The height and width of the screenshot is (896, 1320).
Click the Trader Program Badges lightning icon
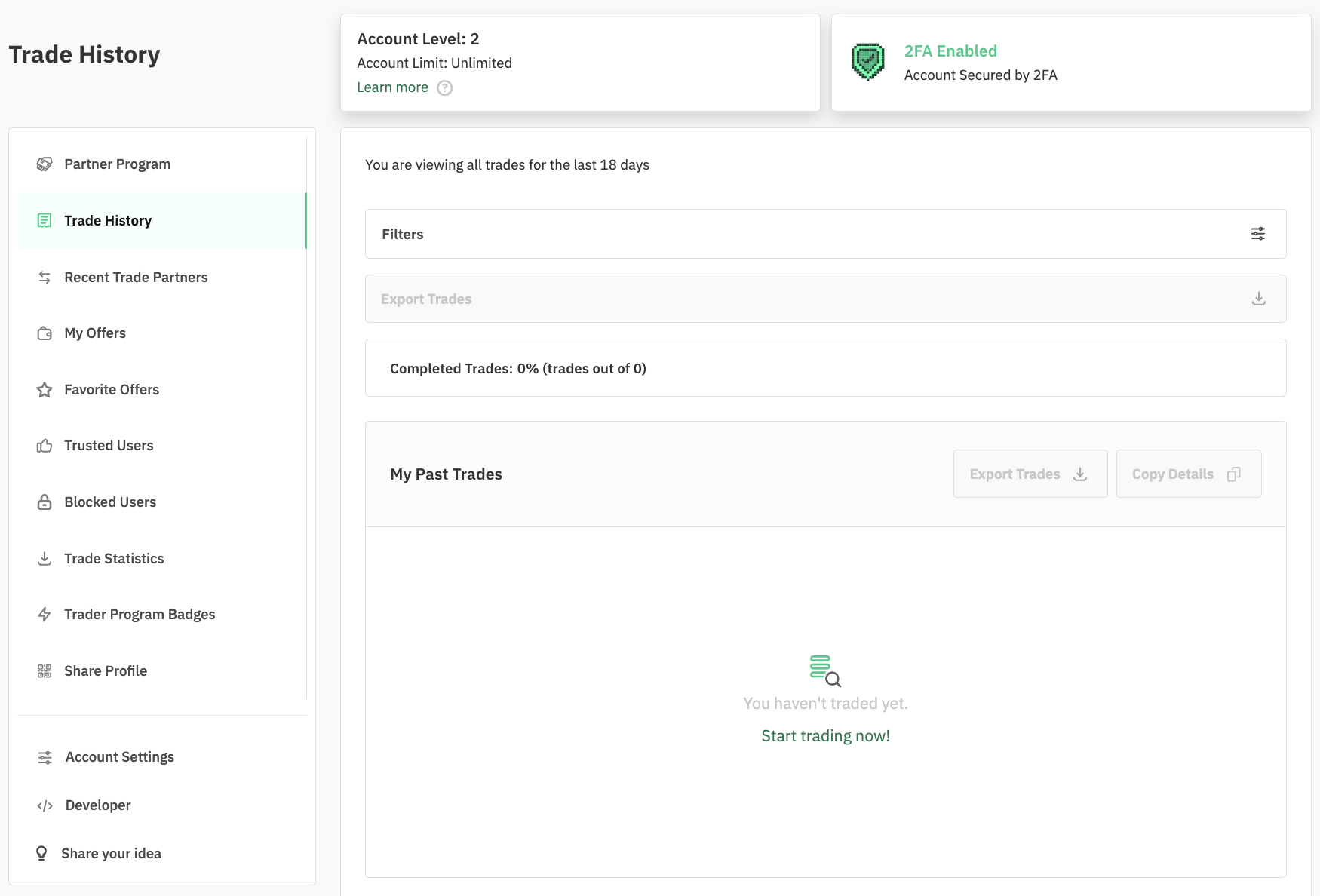(45, 615)
